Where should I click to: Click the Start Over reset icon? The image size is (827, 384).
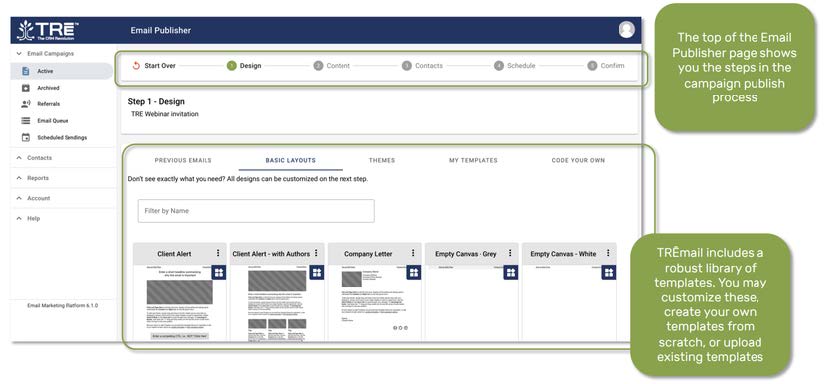[136, 66]
